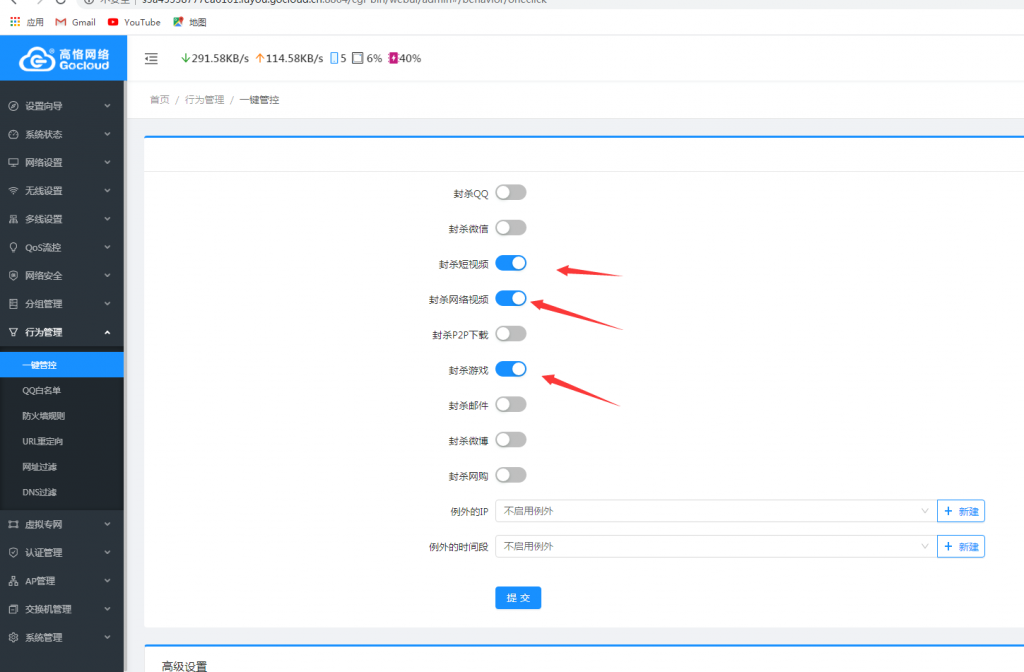
Task: Click the AP管理 icon
Action: [x=13, y=581]
